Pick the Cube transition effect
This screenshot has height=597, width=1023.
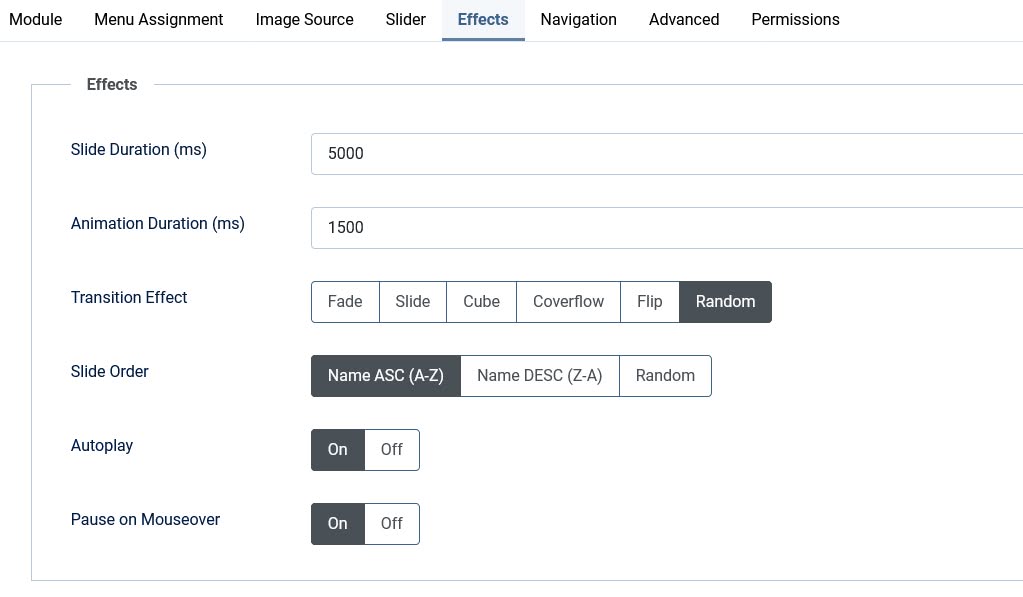pyautogui.click(x=481, y=301)
